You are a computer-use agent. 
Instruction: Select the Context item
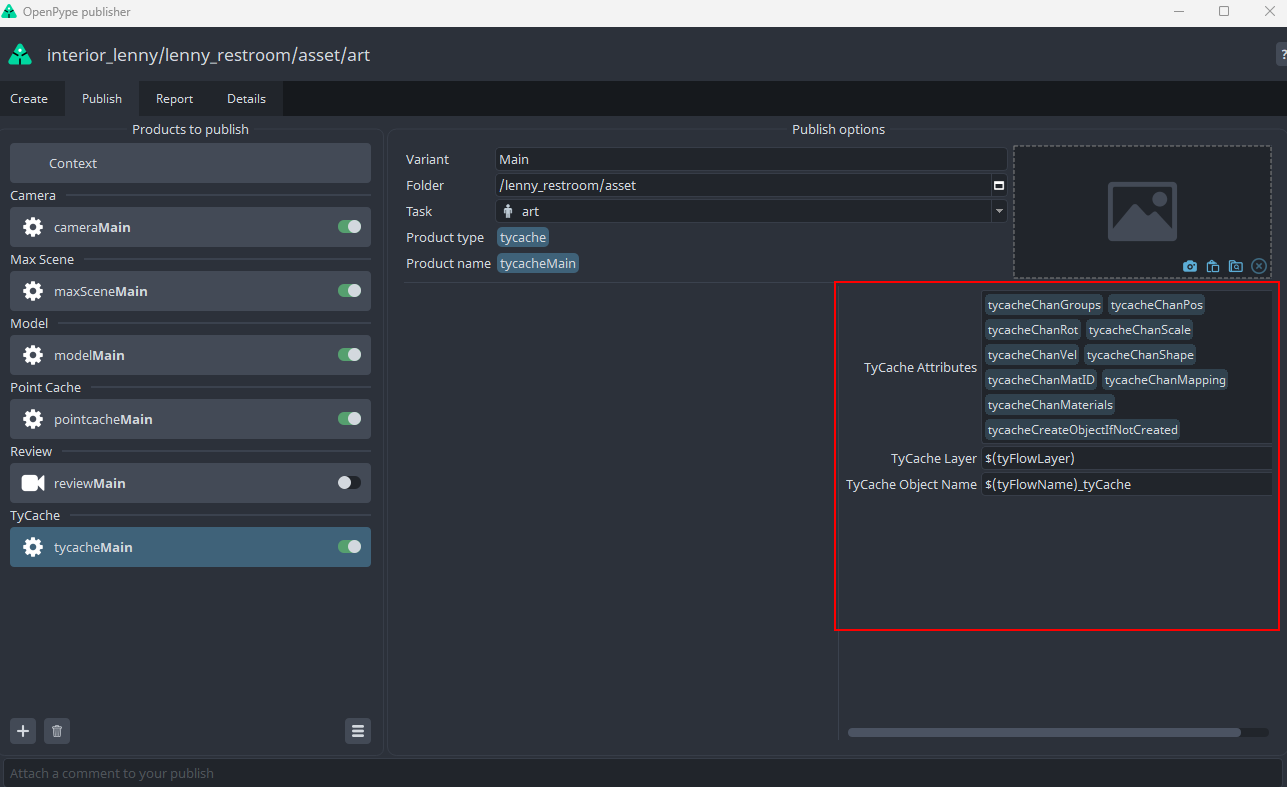pyautogui.click(x=190, y=163)
